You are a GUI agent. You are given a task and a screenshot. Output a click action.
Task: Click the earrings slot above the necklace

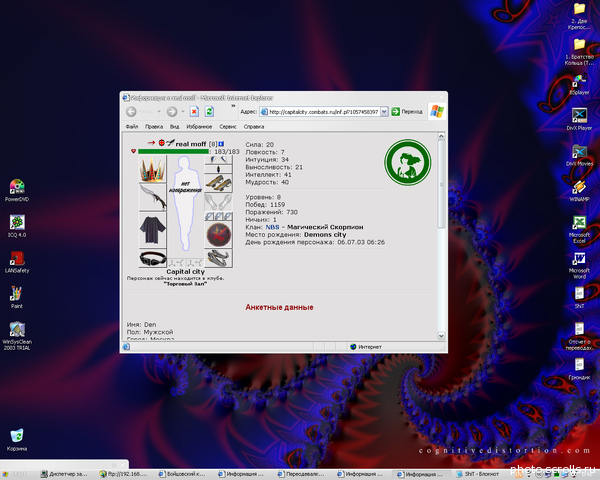[x=218, y=160]
